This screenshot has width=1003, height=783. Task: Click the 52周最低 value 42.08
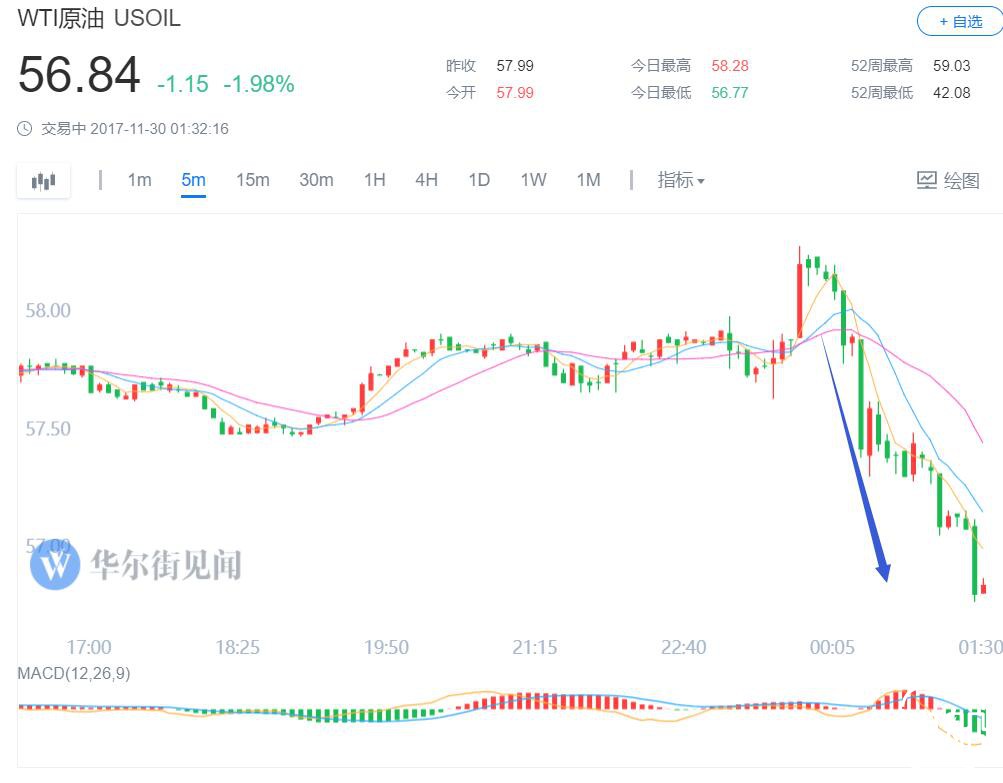(952, 93)
